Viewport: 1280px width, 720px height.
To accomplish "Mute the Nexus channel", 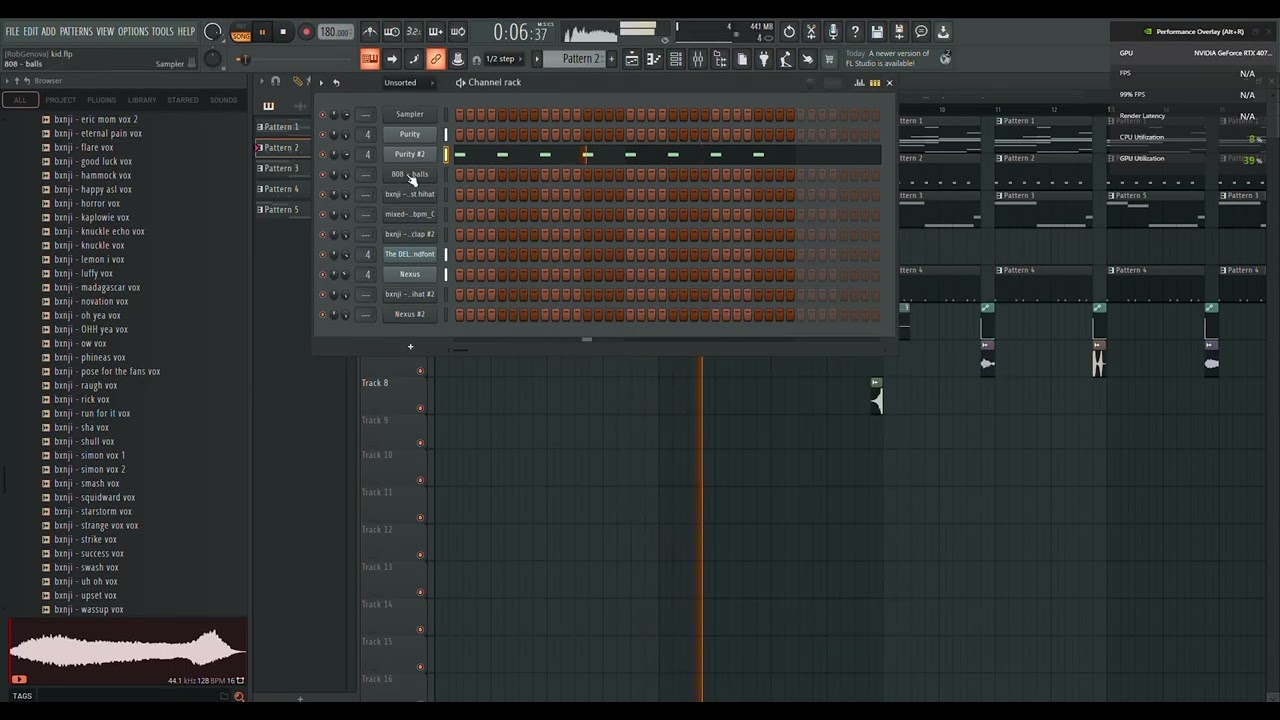I will tap(322, 274).
